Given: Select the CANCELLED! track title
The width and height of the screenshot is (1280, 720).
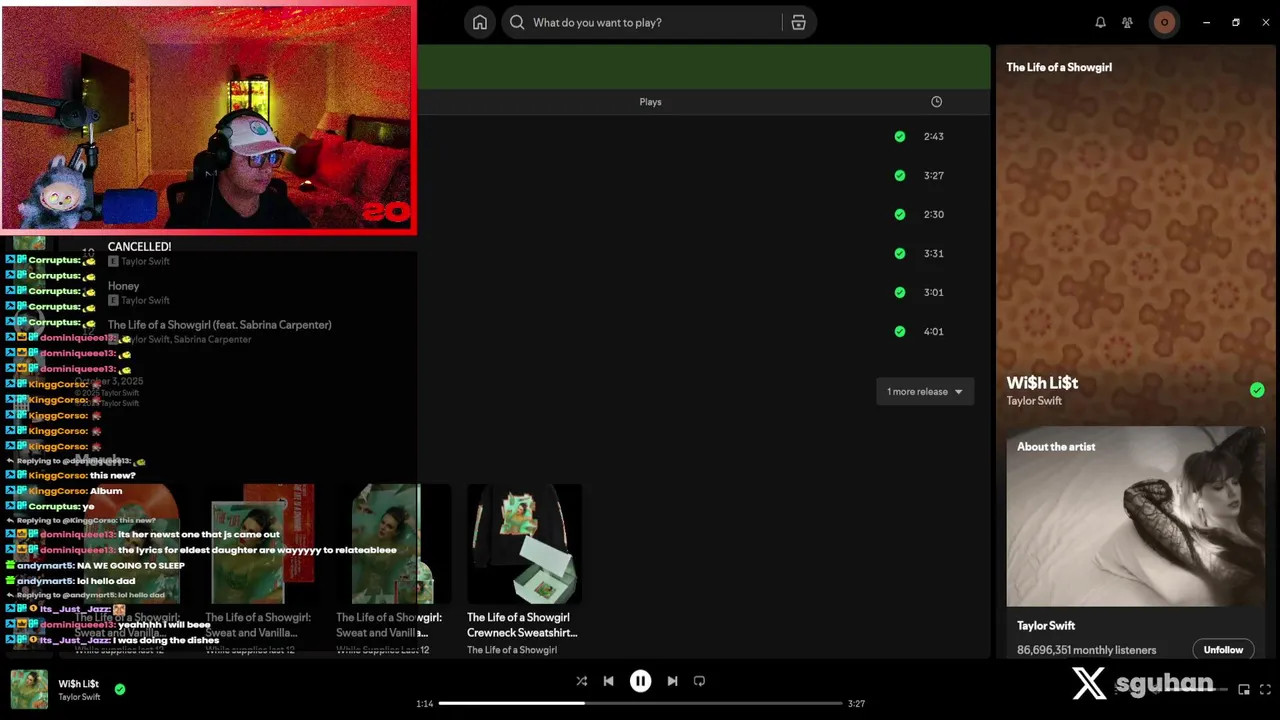Looking at the screenshot, I should [139, 247].
